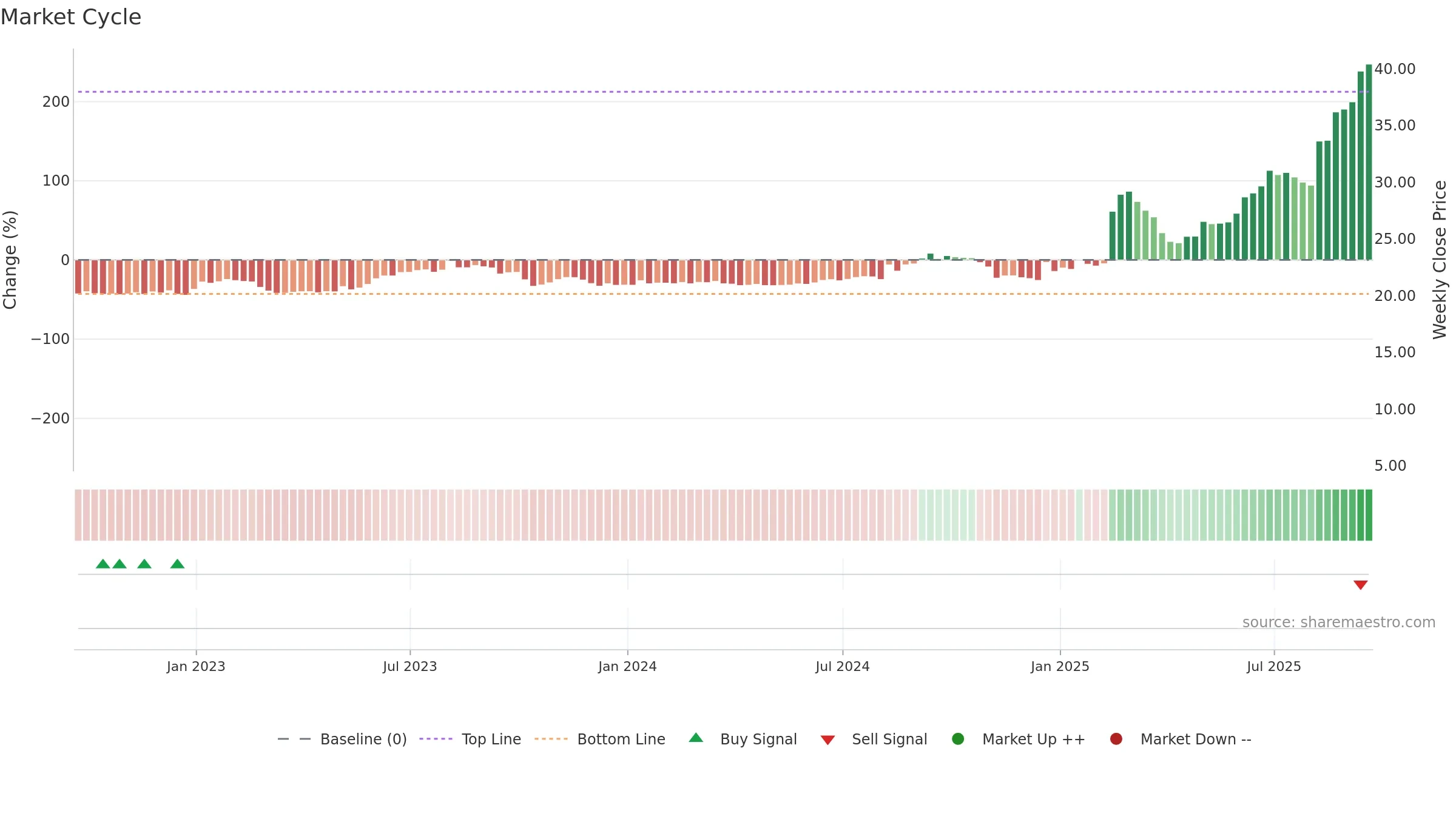Toggle the Baseline (0) legend entry

click(x=342, y=739)
